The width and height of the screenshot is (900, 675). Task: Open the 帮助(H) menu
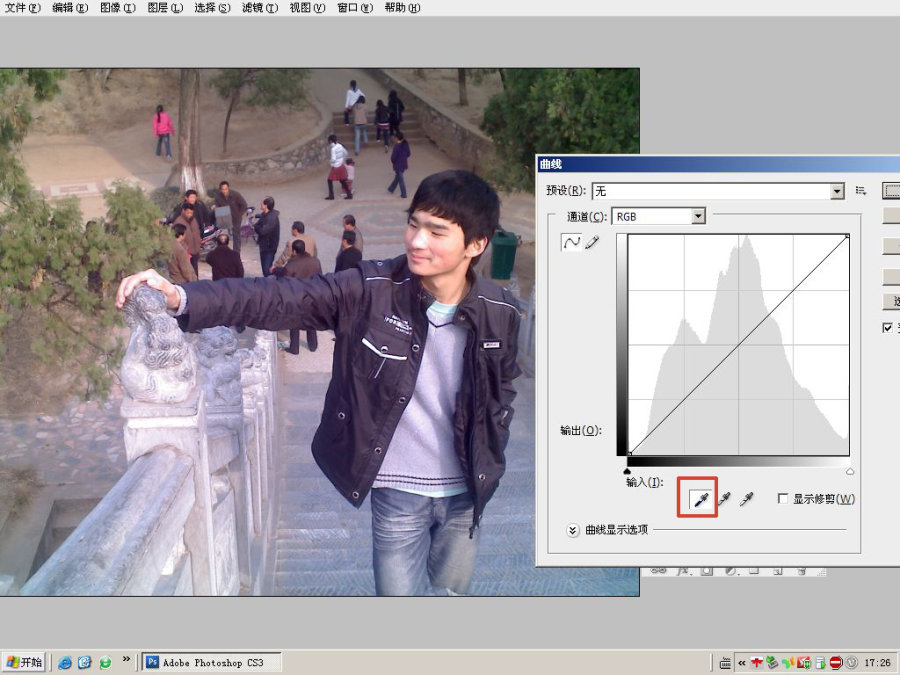click(402, 7)
